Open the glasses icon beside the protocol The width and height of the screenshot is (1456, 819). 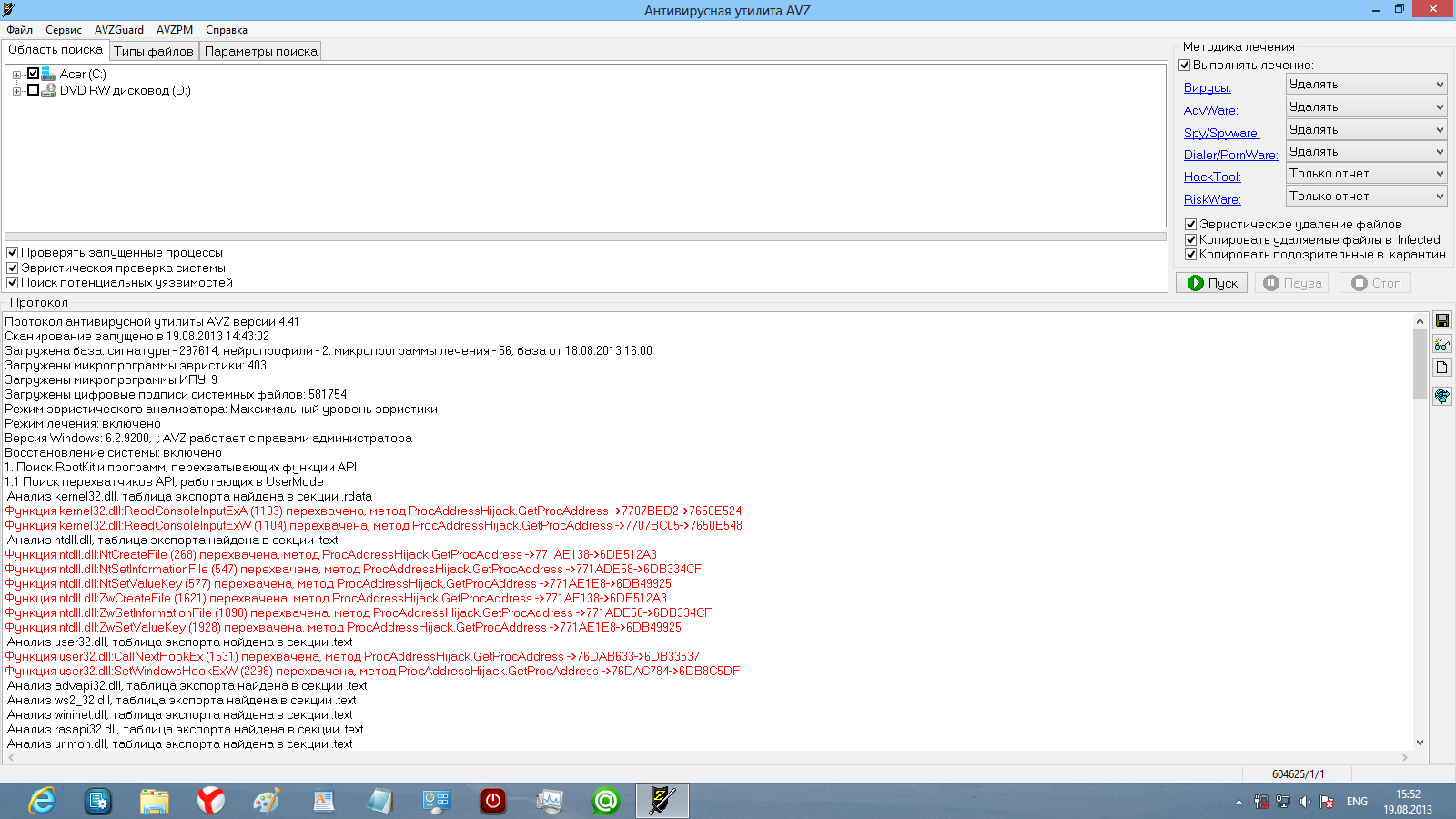[1442, 344]
